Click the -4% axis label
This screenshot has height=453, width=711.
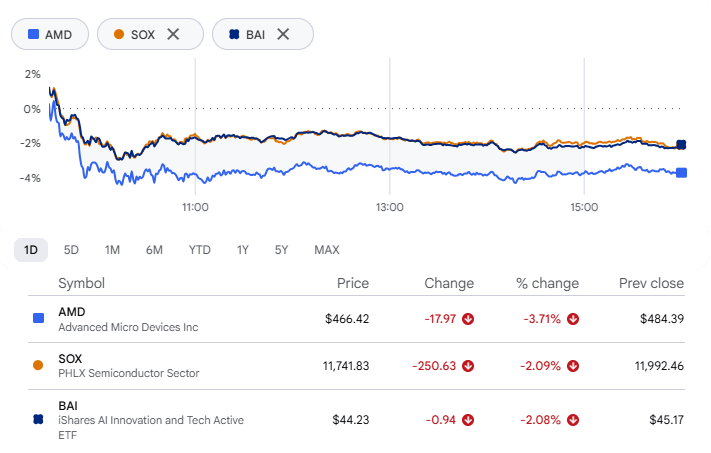(30, 178)
